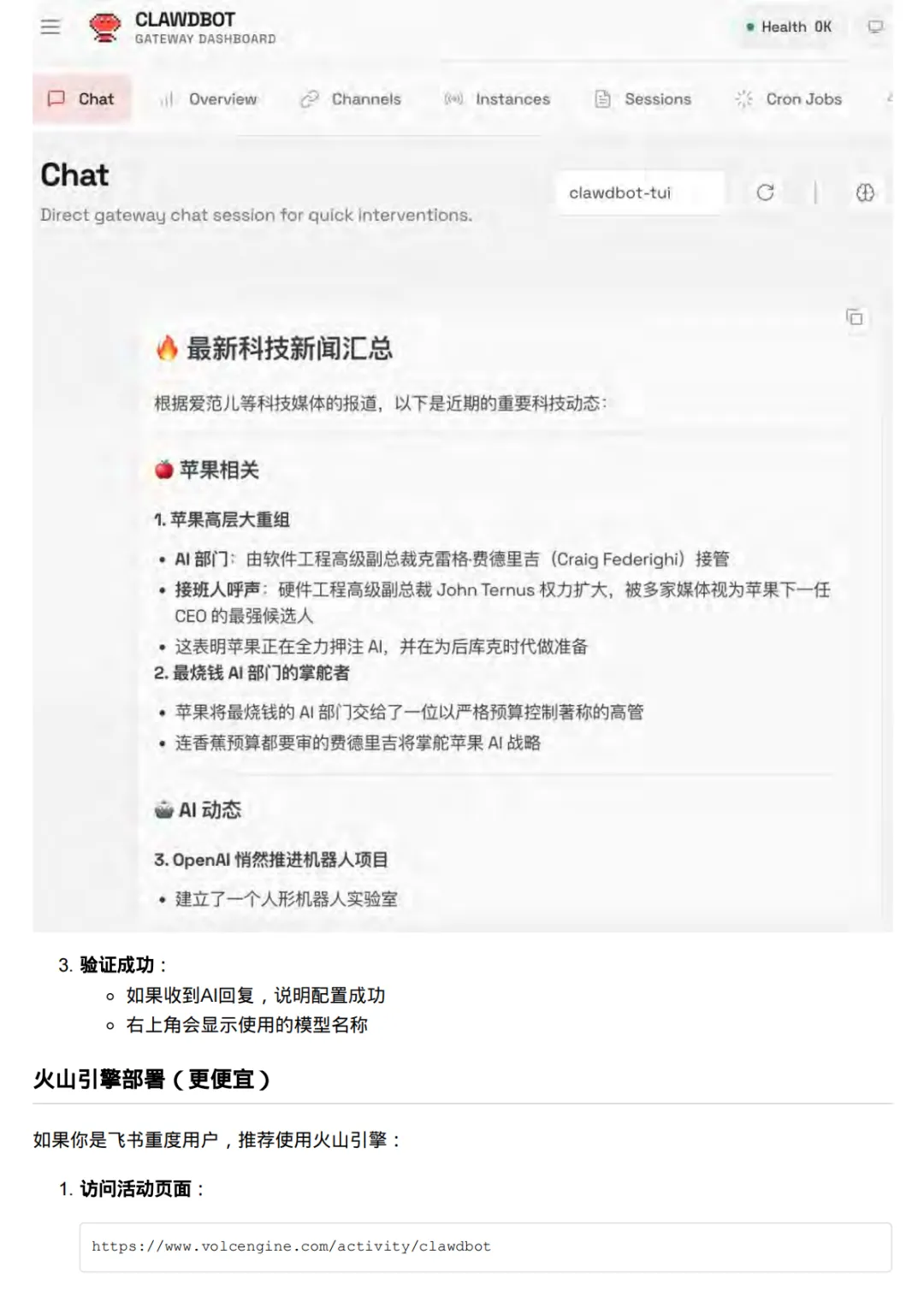The width and height of the screenshot is (924, 1308).
Task: Switch to the Chat tab
Action: pos(82,98)
